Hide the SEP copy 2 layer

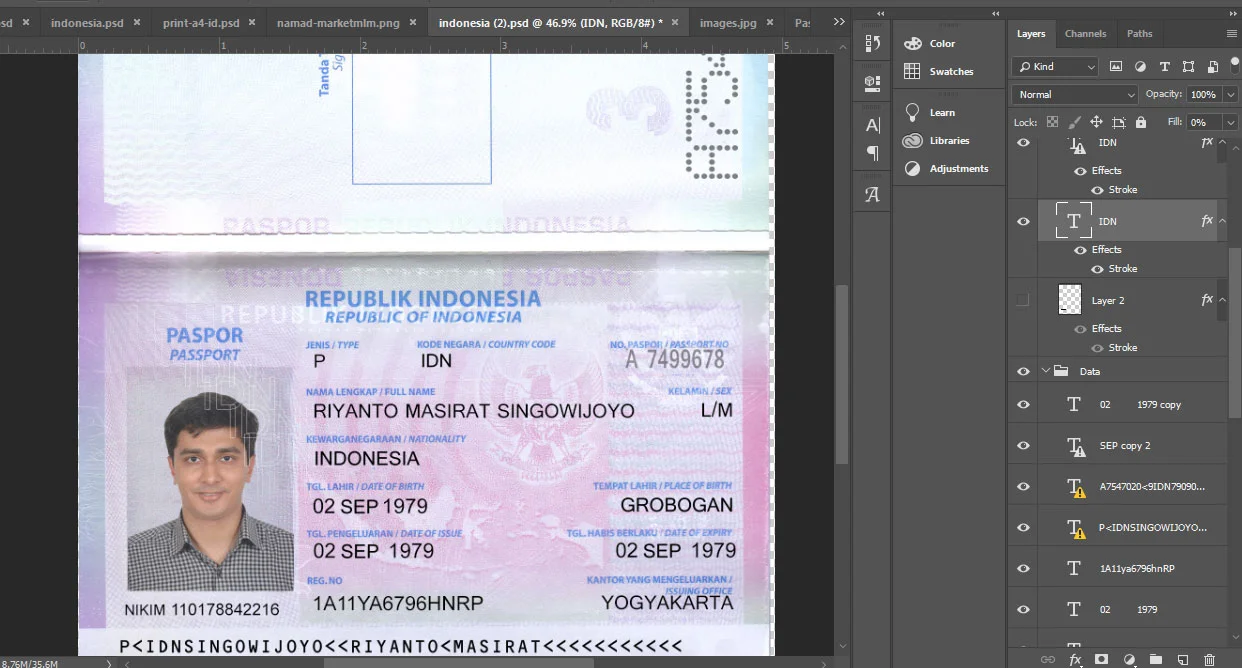click(x=1023, y=446)
